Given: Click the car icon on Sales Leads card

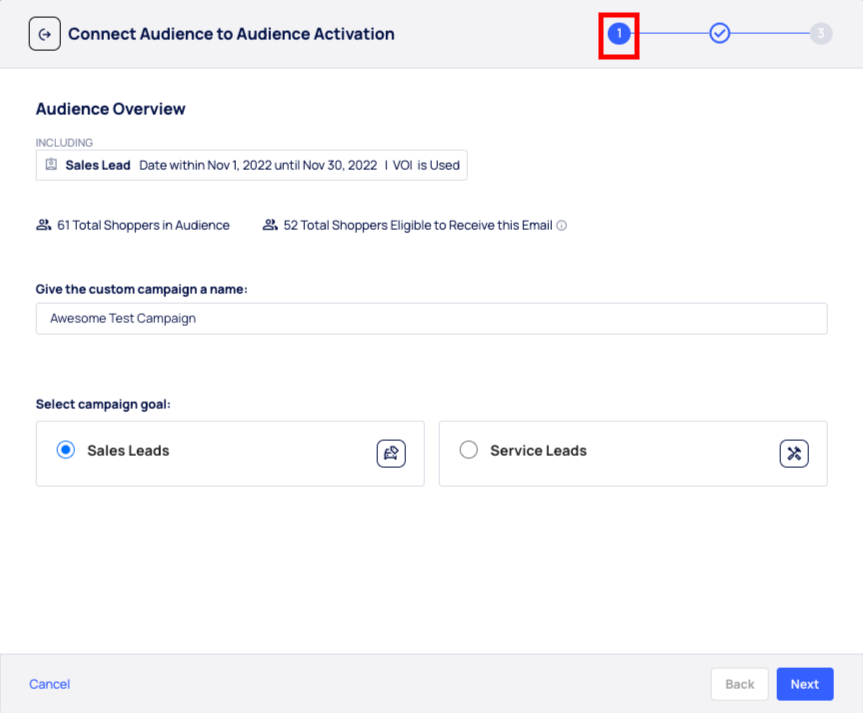Looking at the screenshot, I should pyautogui.click(x=391, y=453).
